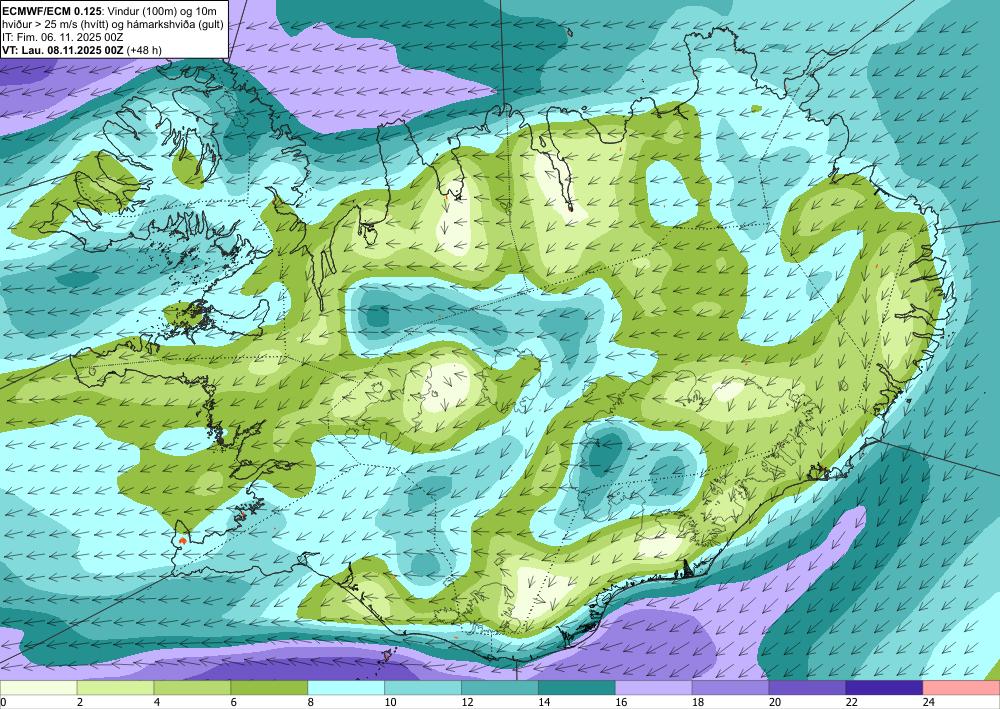Click the legend scale value 6
1000x709 pixels.
(x=234, y=702)
